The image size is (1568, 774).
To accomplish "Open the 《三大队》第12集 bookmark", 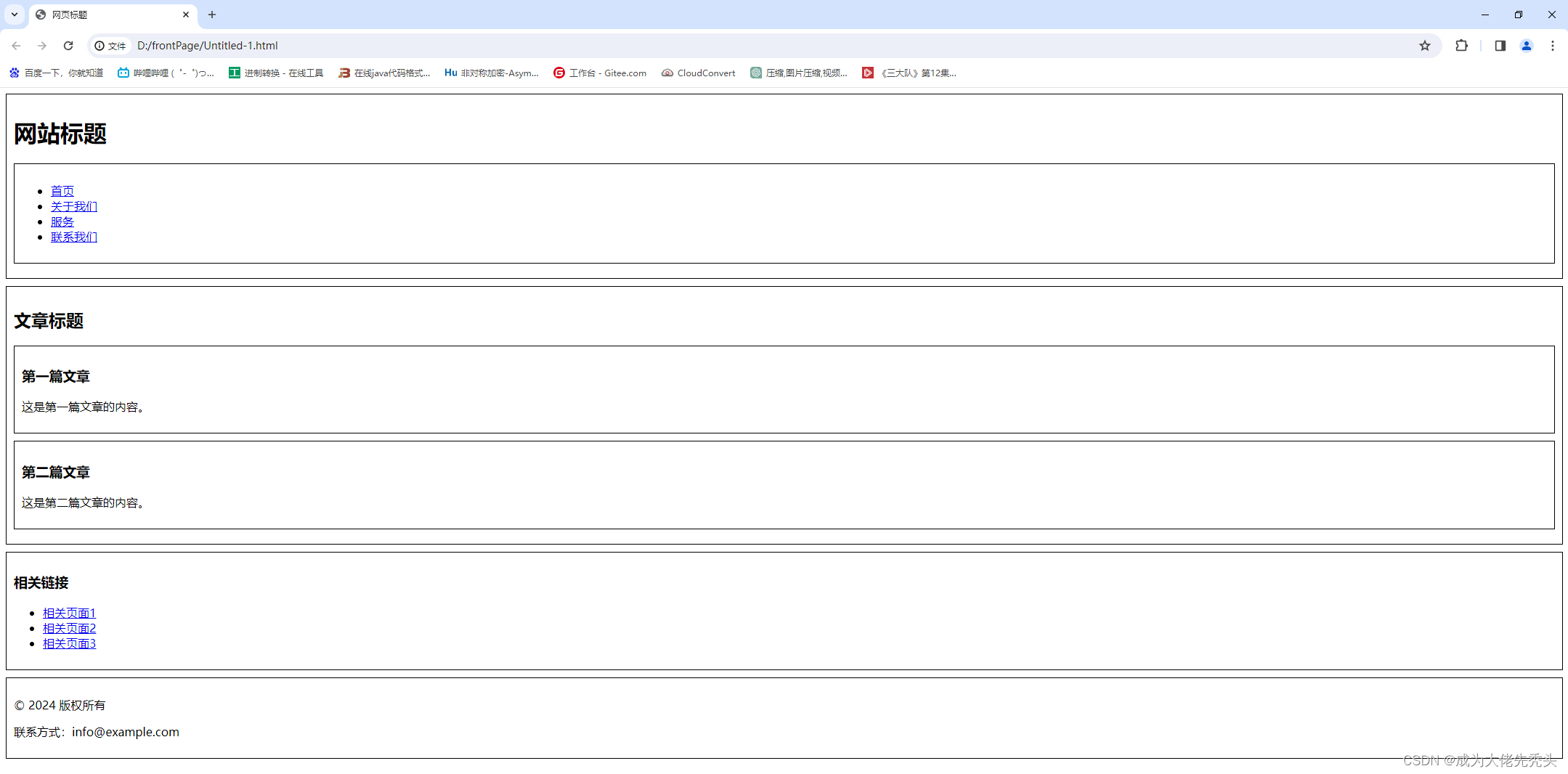I will (x=909, y=73).
